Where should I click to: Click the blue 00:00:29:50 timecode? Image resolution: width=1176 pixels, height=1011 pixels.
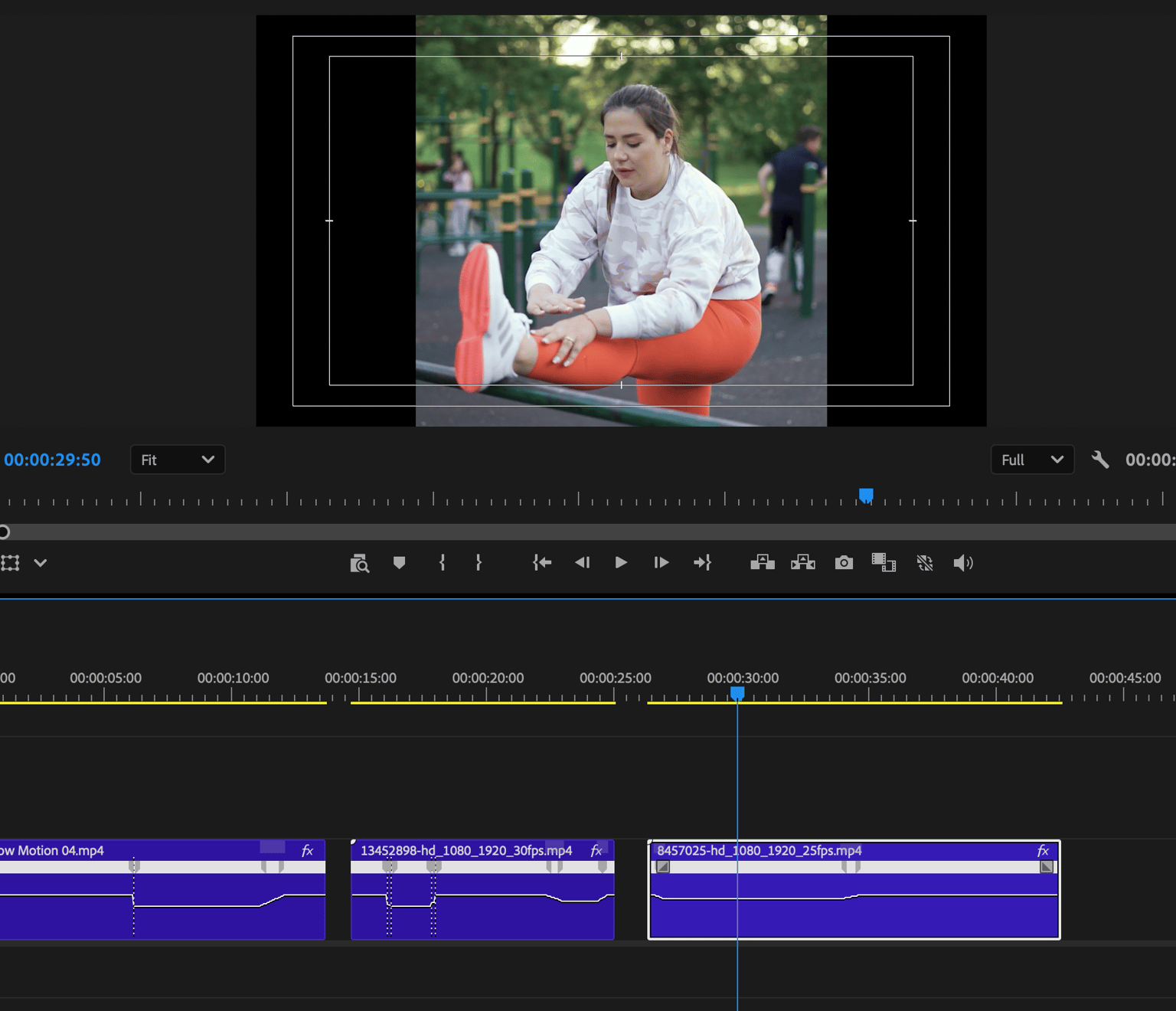53,460
